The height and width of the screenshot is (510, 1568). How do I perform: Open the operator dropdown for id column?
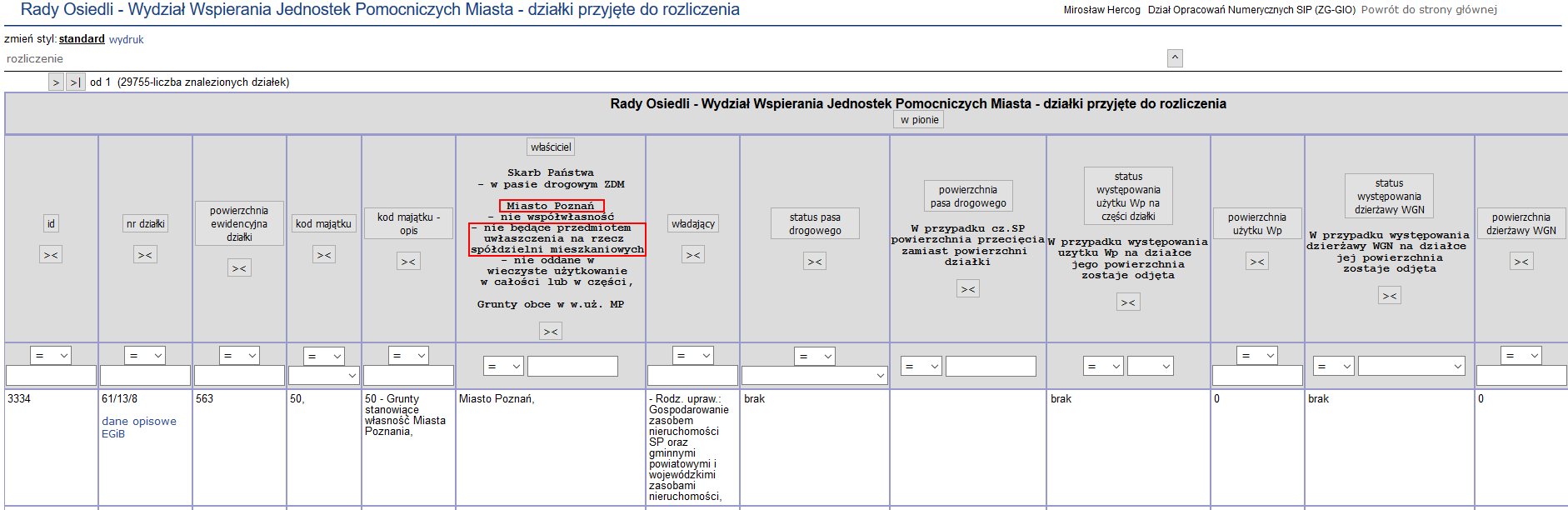51,356
